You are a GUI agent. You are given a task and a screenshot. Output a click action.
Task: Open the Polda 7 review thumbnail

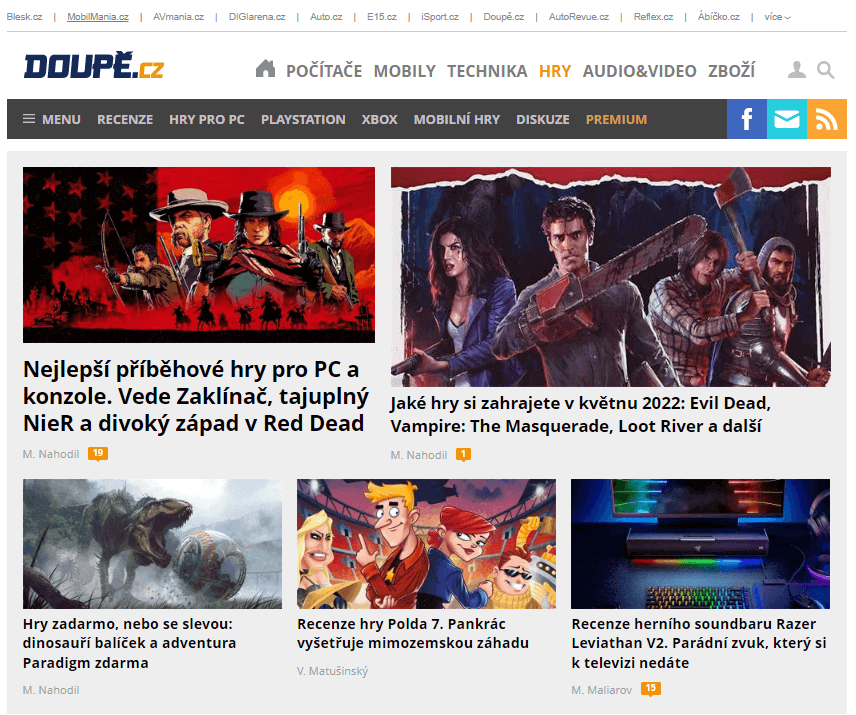point(426,544)
